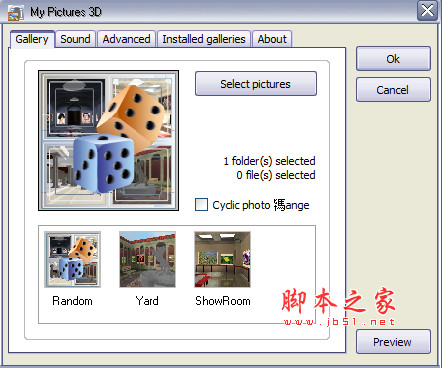This screenshot has height=368, width=442.
Task: Click the 'Random' label text
Action: 72,301
